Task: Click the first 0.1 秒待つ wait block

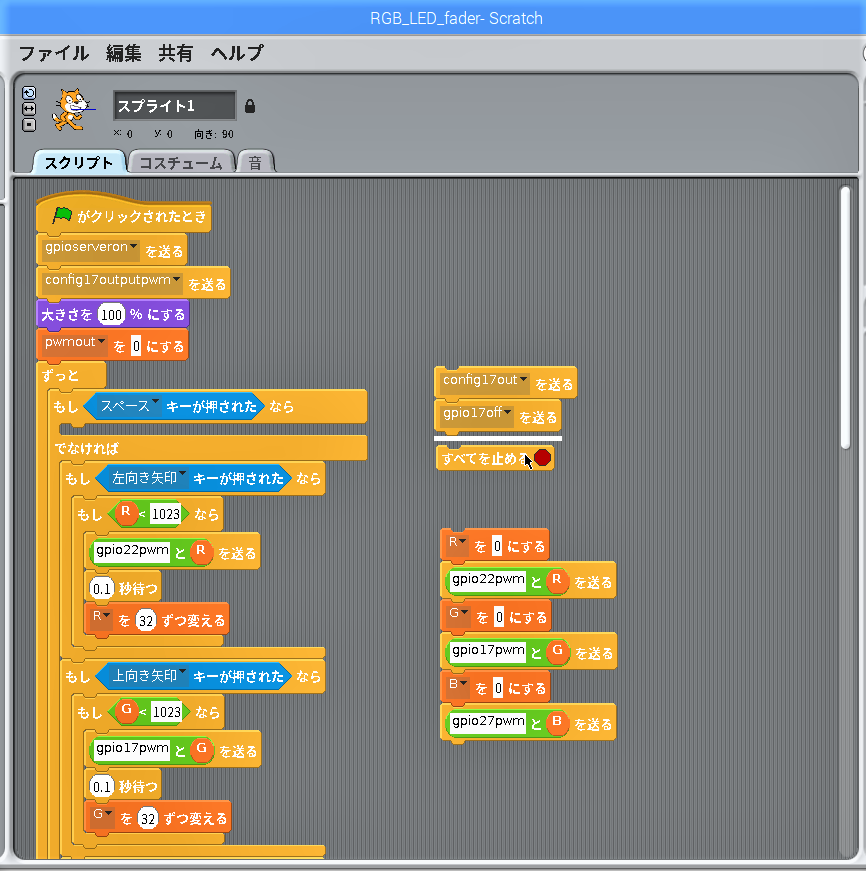Action: click(123, 588)
